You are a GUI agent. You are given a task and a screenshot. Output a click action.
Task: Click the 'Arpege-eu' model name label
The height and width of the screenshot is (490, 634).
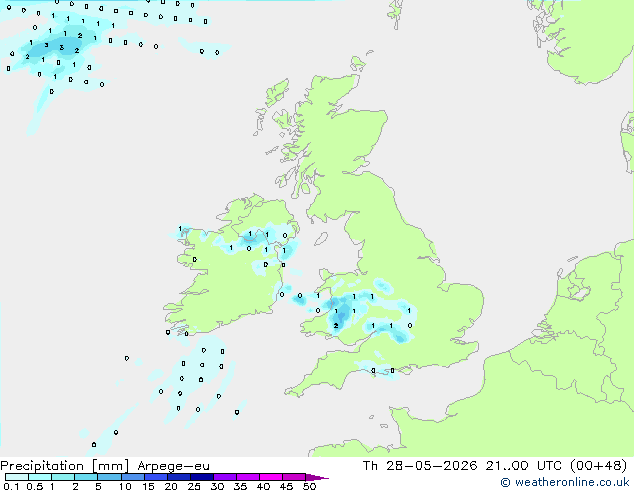pos(173,466)
